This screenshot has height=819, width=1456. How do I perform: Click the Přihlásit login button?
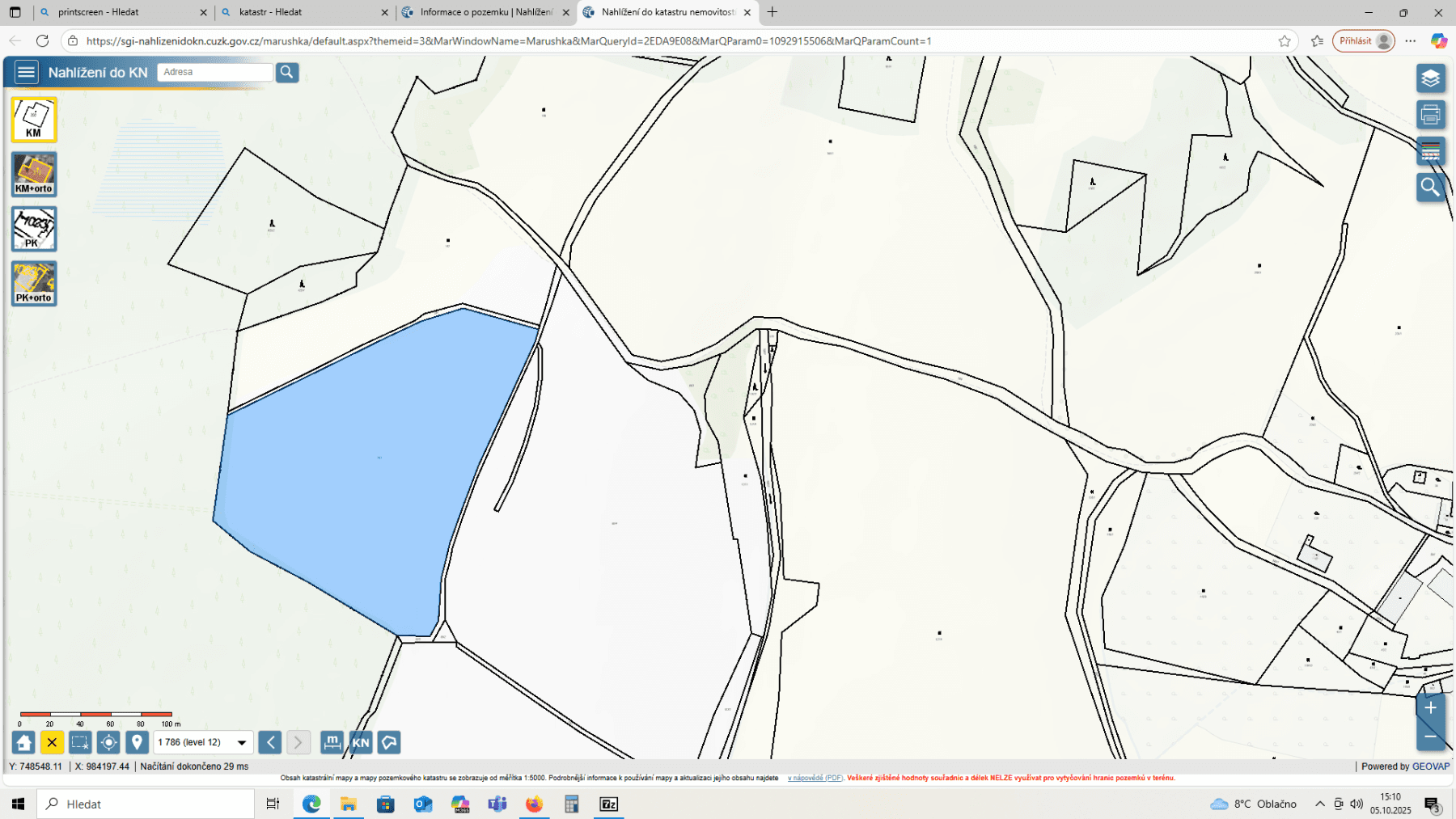pos(1363,40)
